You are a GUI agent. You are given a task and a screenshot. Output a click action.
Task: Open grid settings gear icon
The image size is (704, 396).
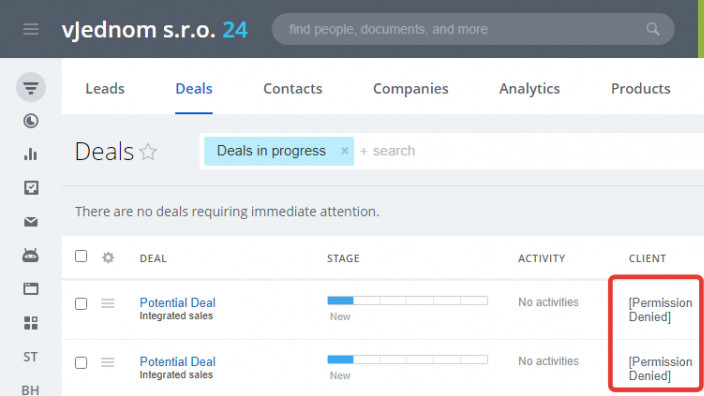coord(108,258)
